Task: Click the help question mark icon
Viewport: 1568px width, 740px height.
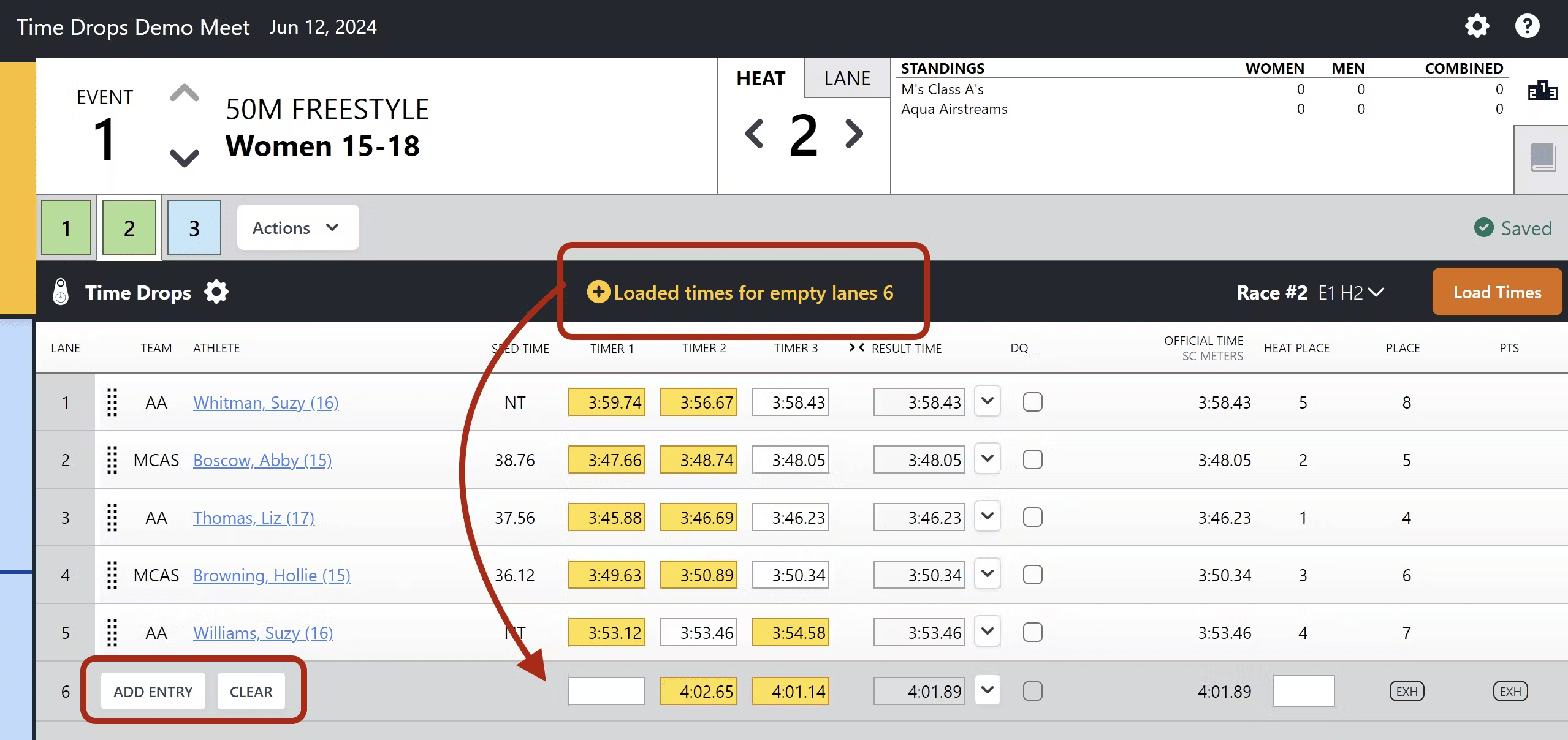Action: 1527,26
